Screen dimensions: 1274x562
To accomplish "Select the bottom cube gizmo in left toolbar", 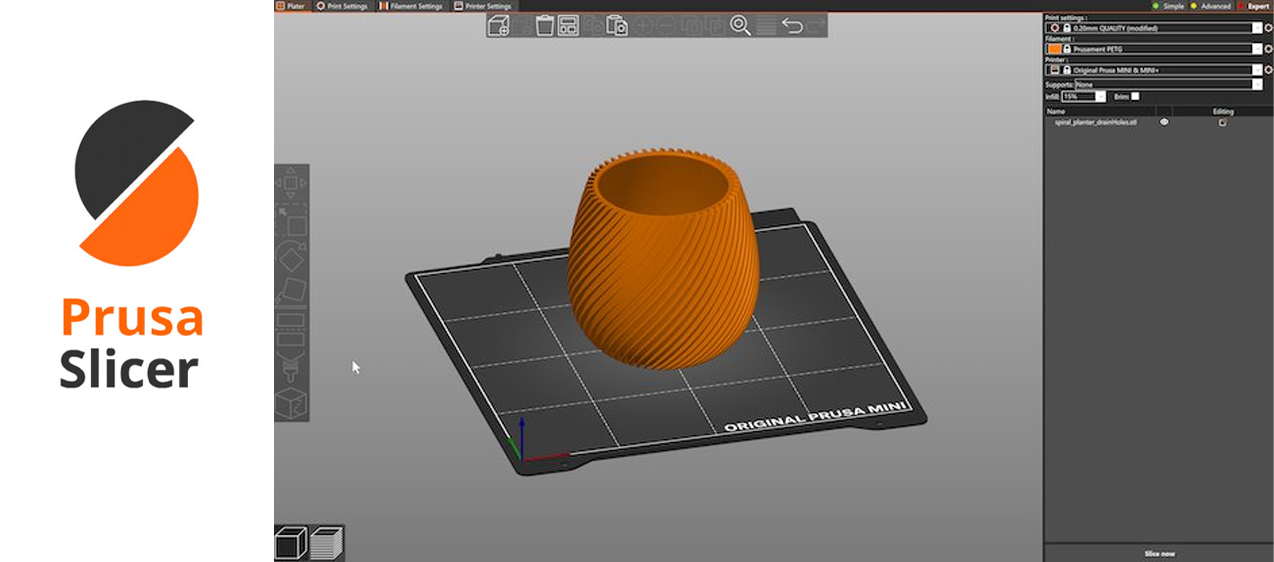I will [x=291, y=403].
